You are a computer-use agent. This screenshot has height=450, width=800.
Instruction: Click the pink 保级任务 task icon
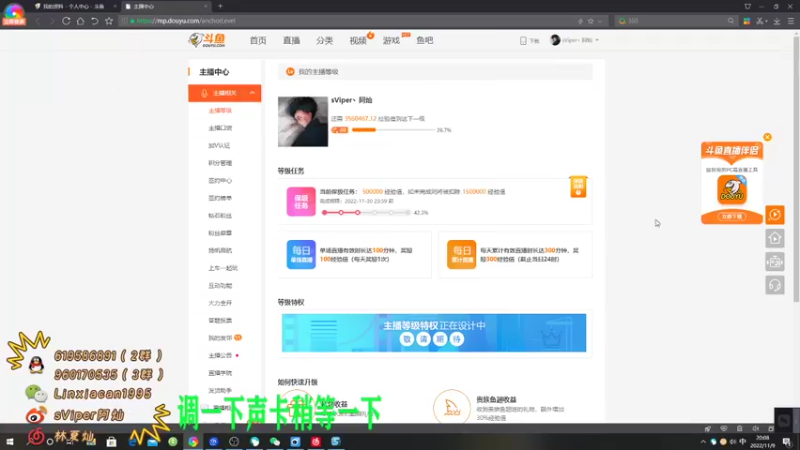301,202
